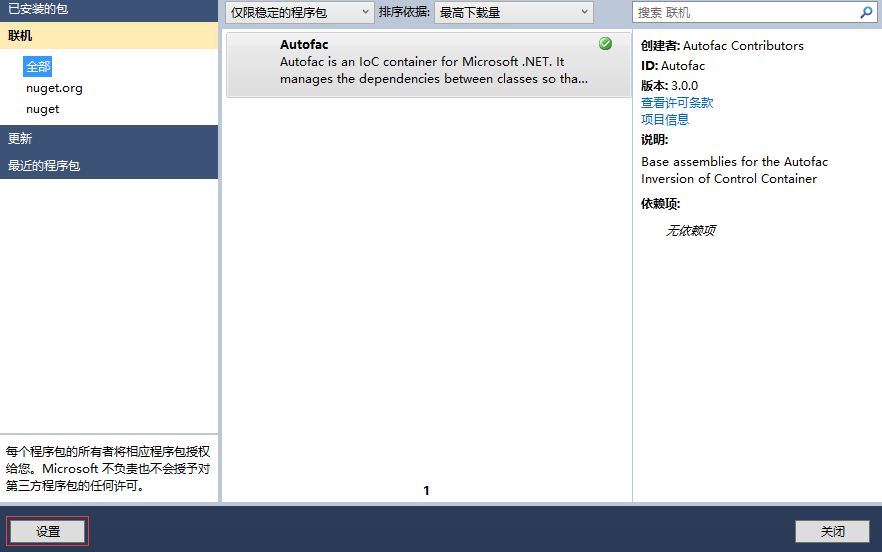882x552 pixels.
Task: Click the ID: Autofac text
Action: (x=673, y=66)
